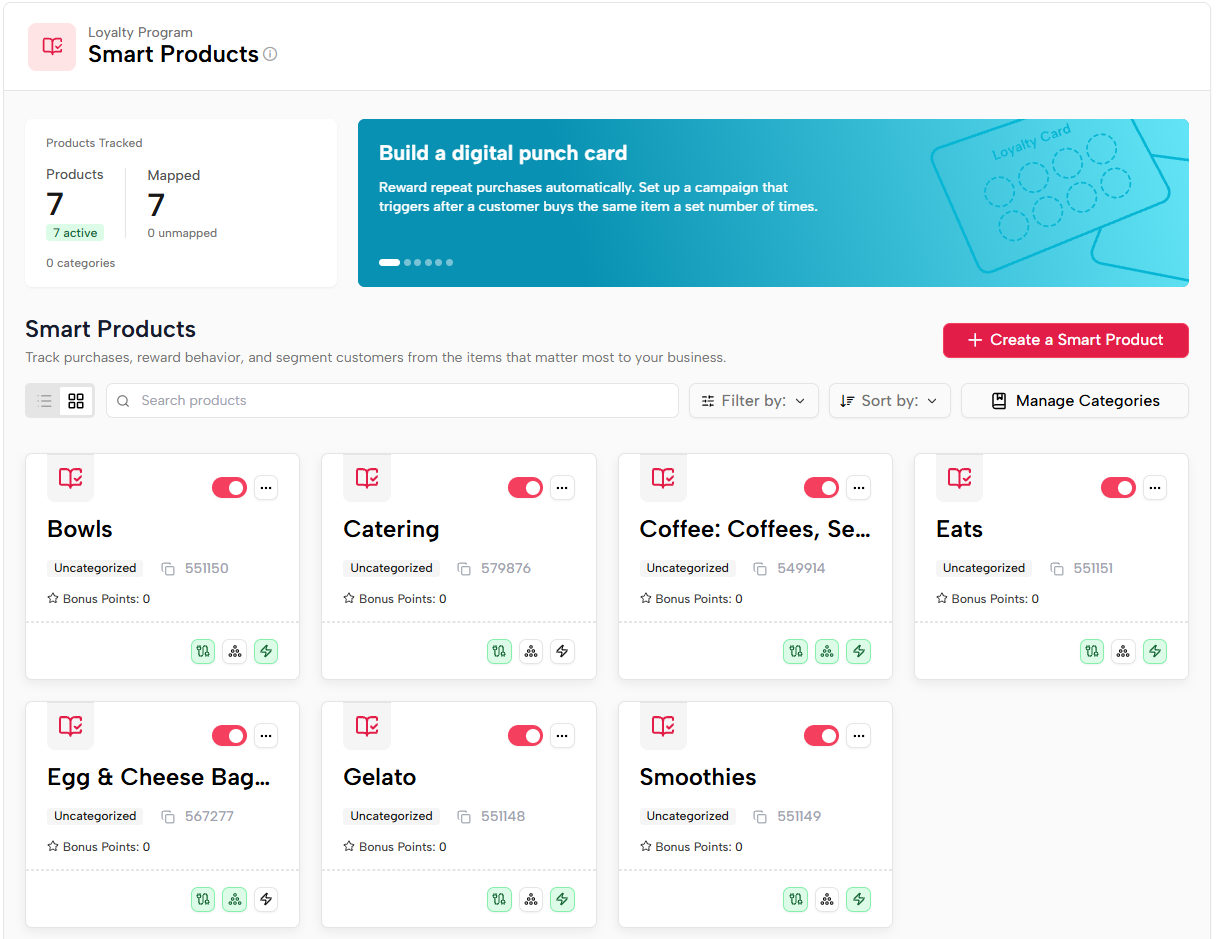Click the mapping plug icon on Smoothies card
The width and height of the screenshot is (1217, 939).
pos(795,899)
